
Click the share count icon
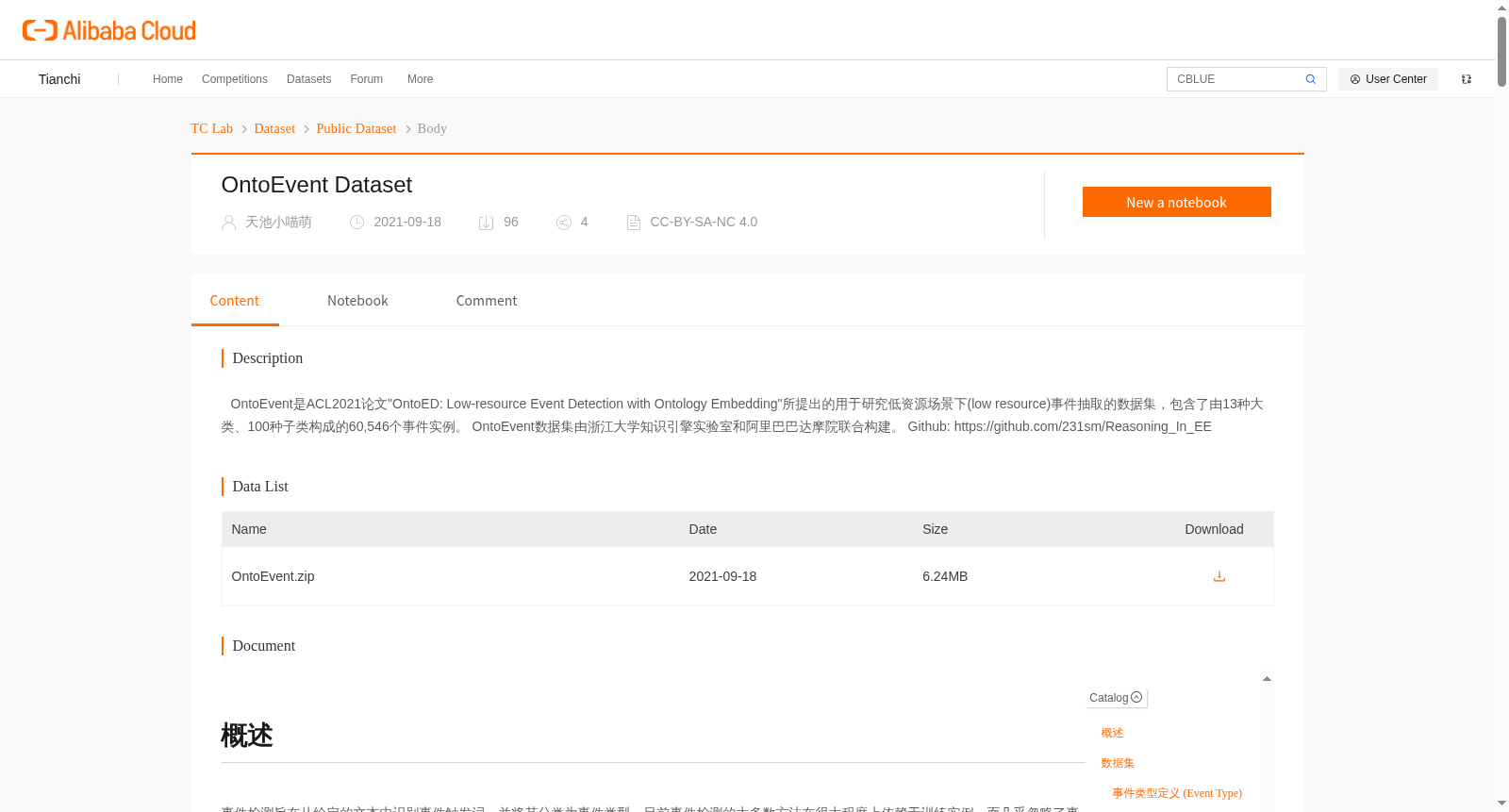tap(564, 223)
